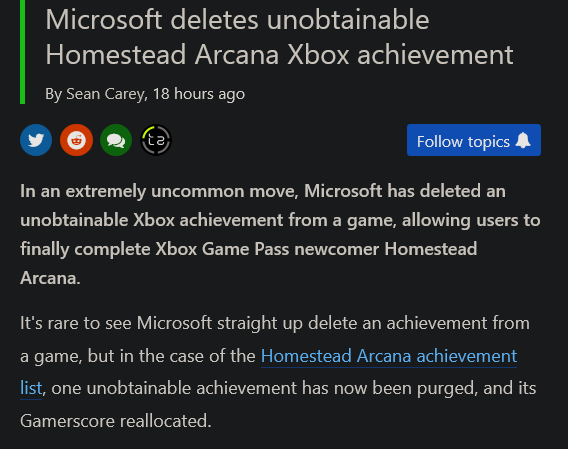Click the Follow topics button
The width and height of the screenshot is (568, 449).
point(474,140)
